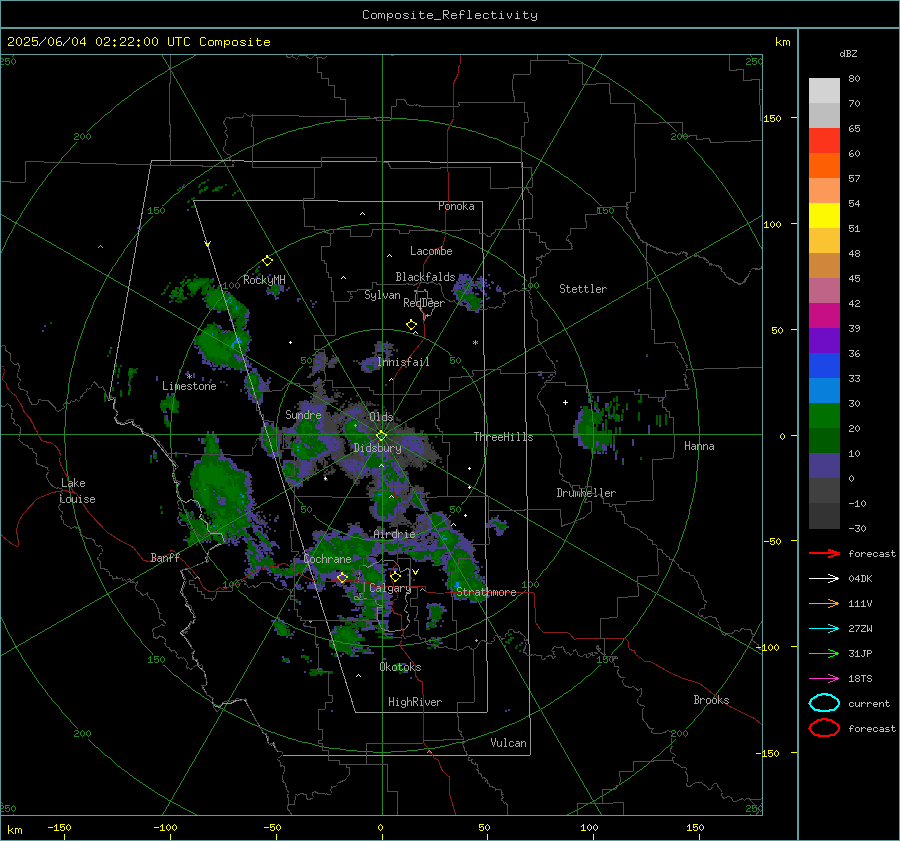Click the Didsbury city label
This screenshot has width=900, height=841.
pos(377,448)
